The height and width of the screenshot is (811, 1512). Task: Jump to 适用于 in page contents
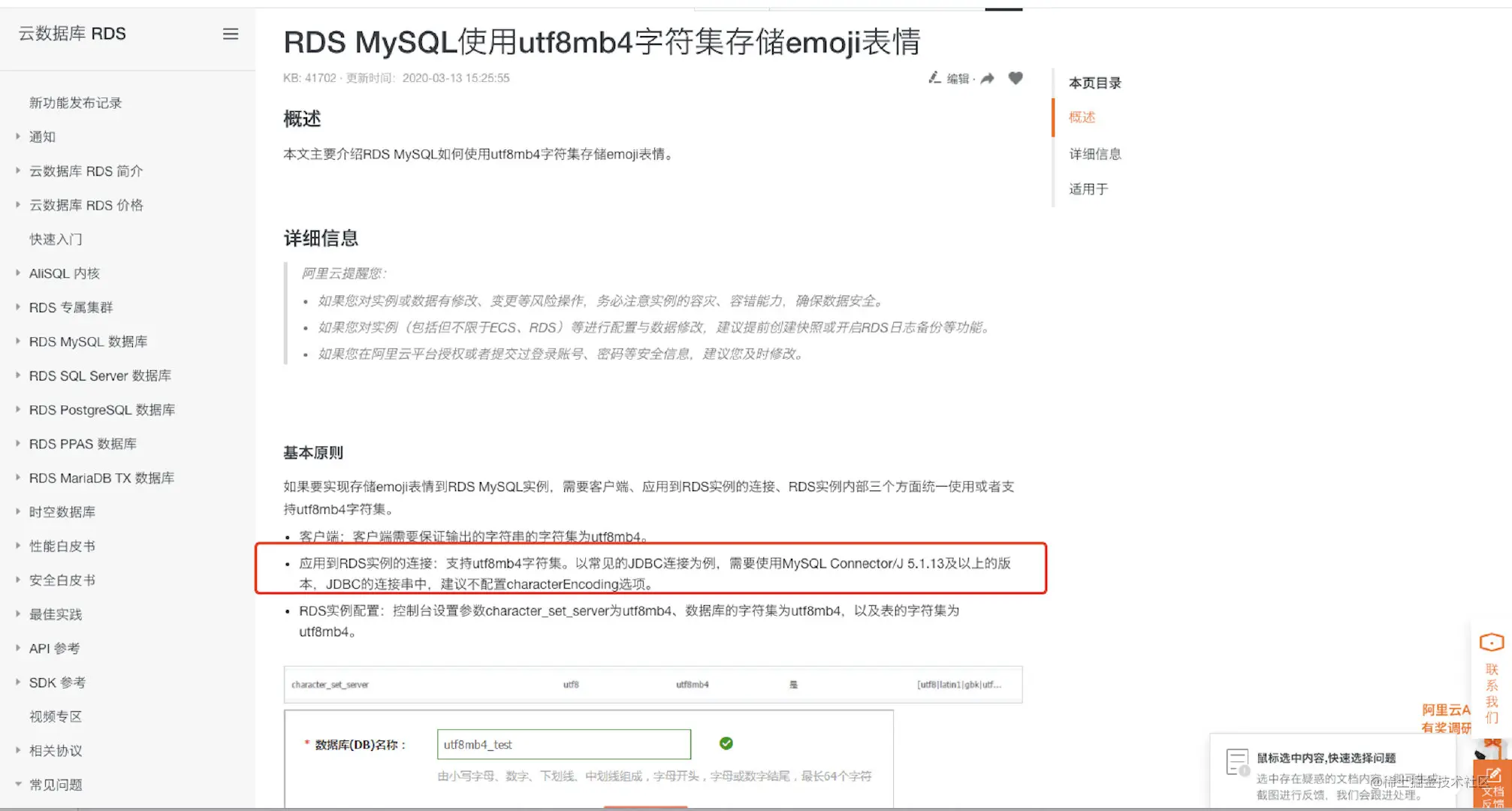[x=1088, y=189]
